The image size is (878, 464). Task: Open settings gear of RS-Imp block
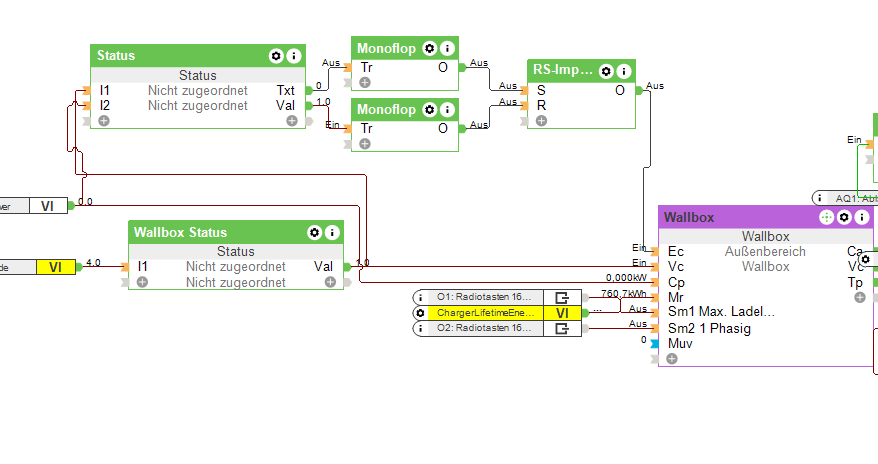606,72
